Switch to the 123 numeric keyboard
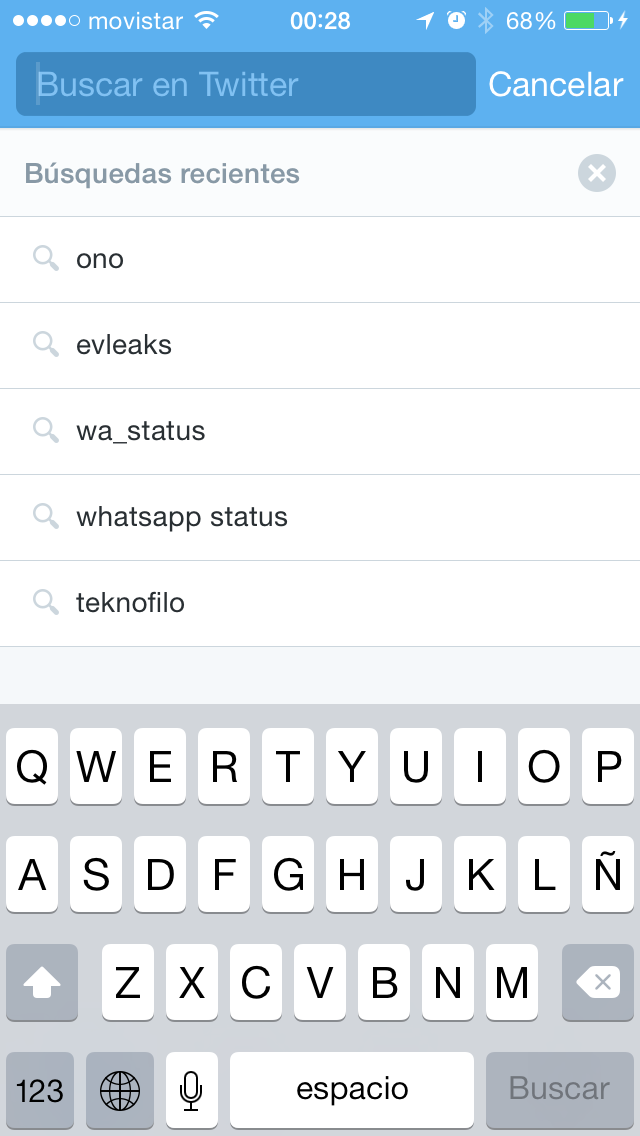 (x=40, y=1089)
